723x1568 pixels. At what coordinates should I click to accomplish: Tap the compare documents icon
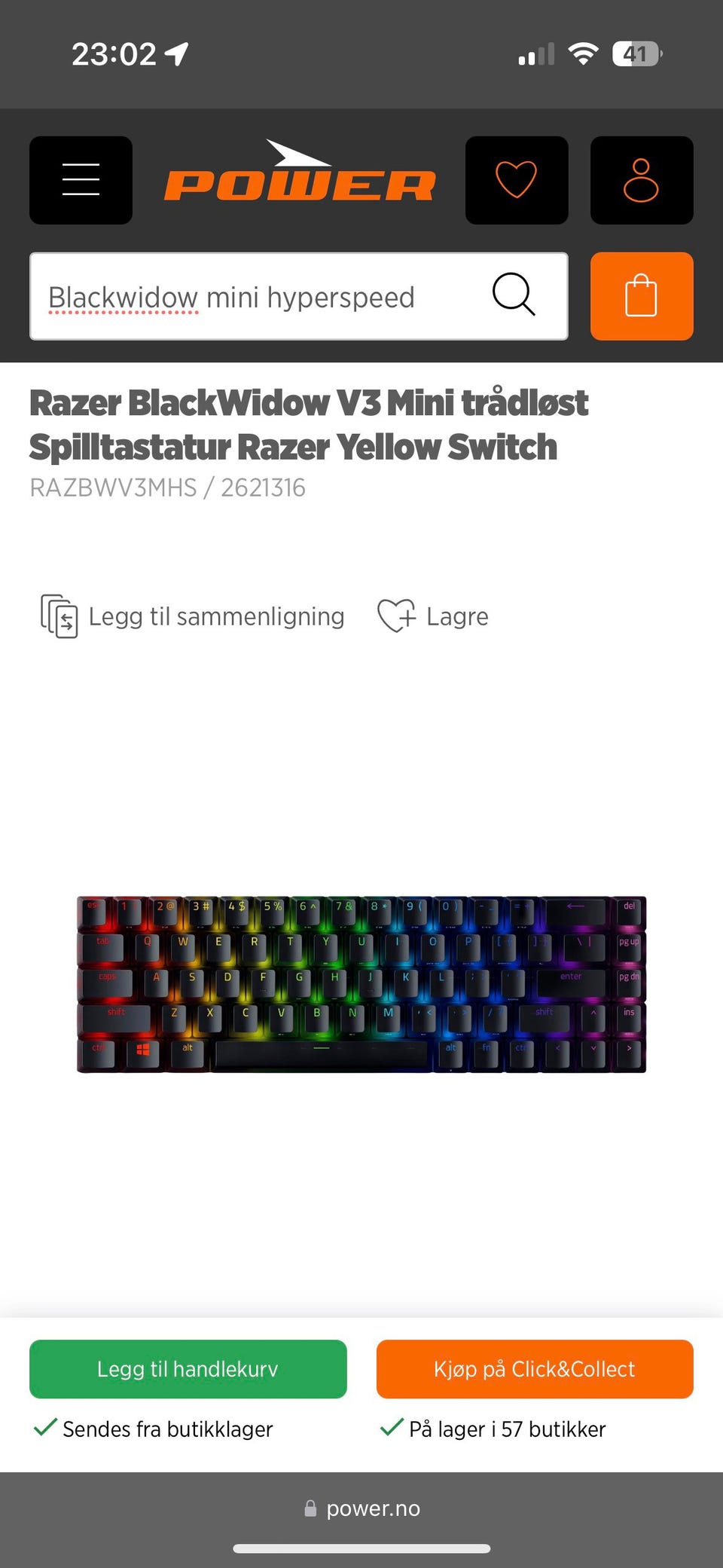point(59,616)
